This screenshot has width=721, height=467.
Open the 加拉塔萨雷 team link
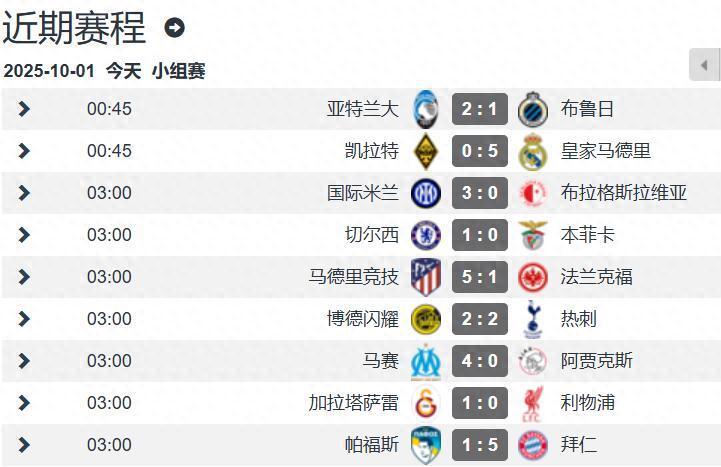[354, 403]
